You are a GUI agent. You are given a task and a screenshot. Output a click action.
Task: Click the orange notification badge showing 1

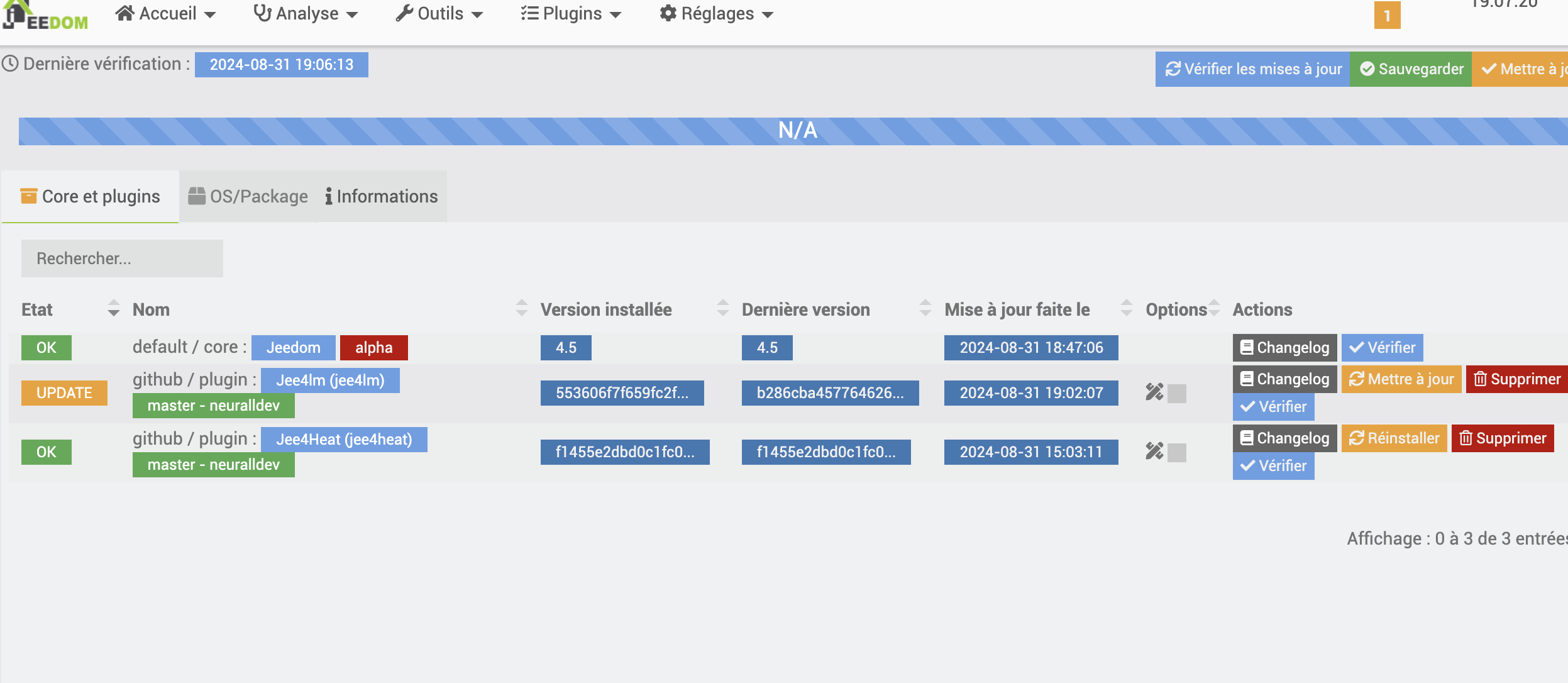point(1387,16)
